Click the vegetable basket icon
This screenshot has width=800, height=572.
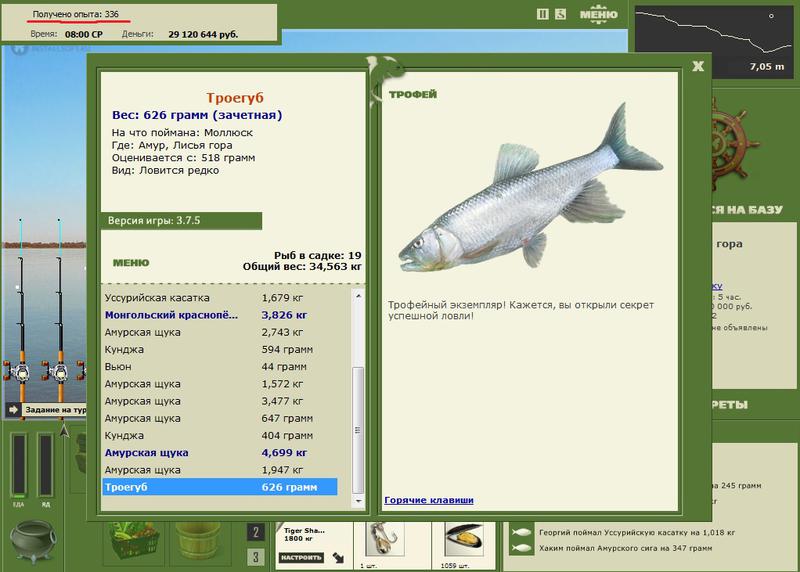tap(134, 542)
